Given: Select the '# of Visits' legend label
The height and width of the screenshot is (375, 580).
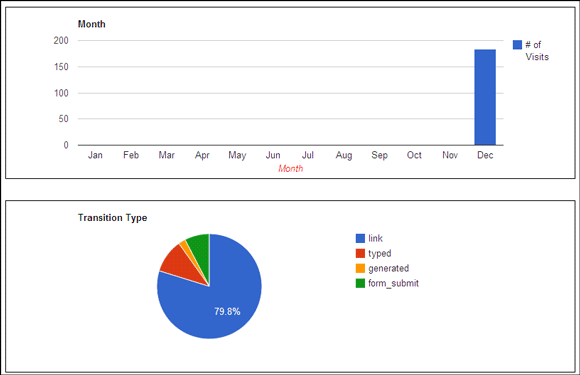Looking at the screenshot, I should (x=537, y=51).
